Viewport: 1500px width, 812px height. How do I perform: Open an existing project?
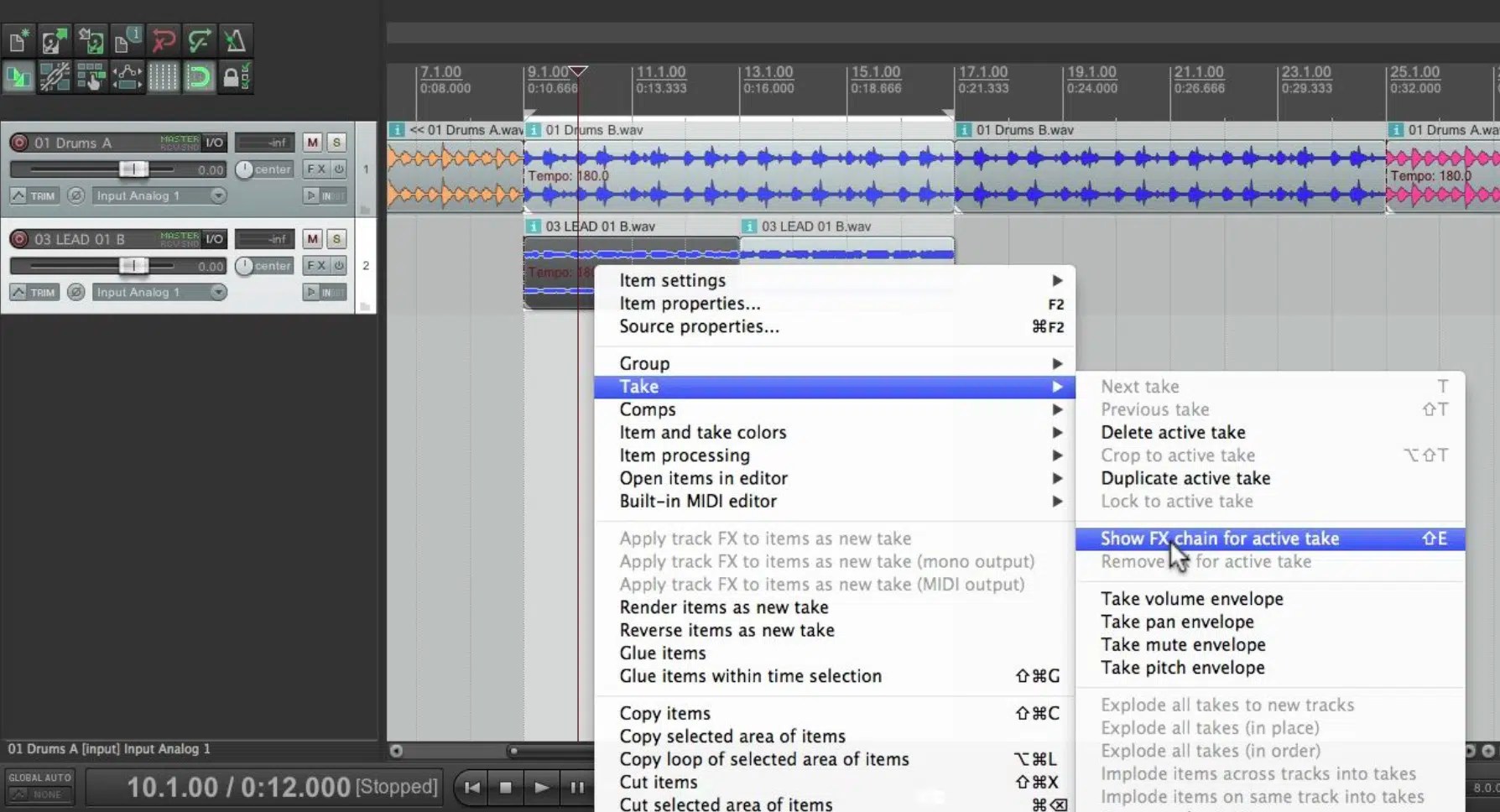point(55,39)
